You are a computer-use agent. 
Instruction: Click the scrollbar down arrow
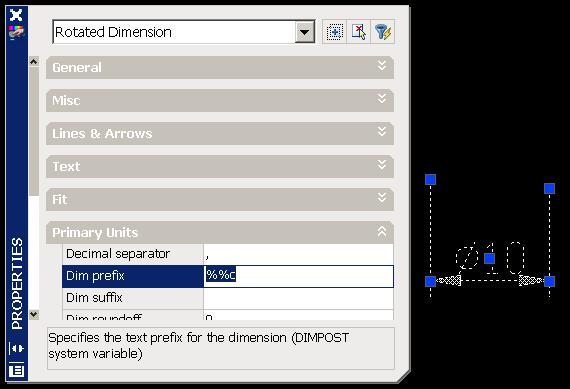34,314
